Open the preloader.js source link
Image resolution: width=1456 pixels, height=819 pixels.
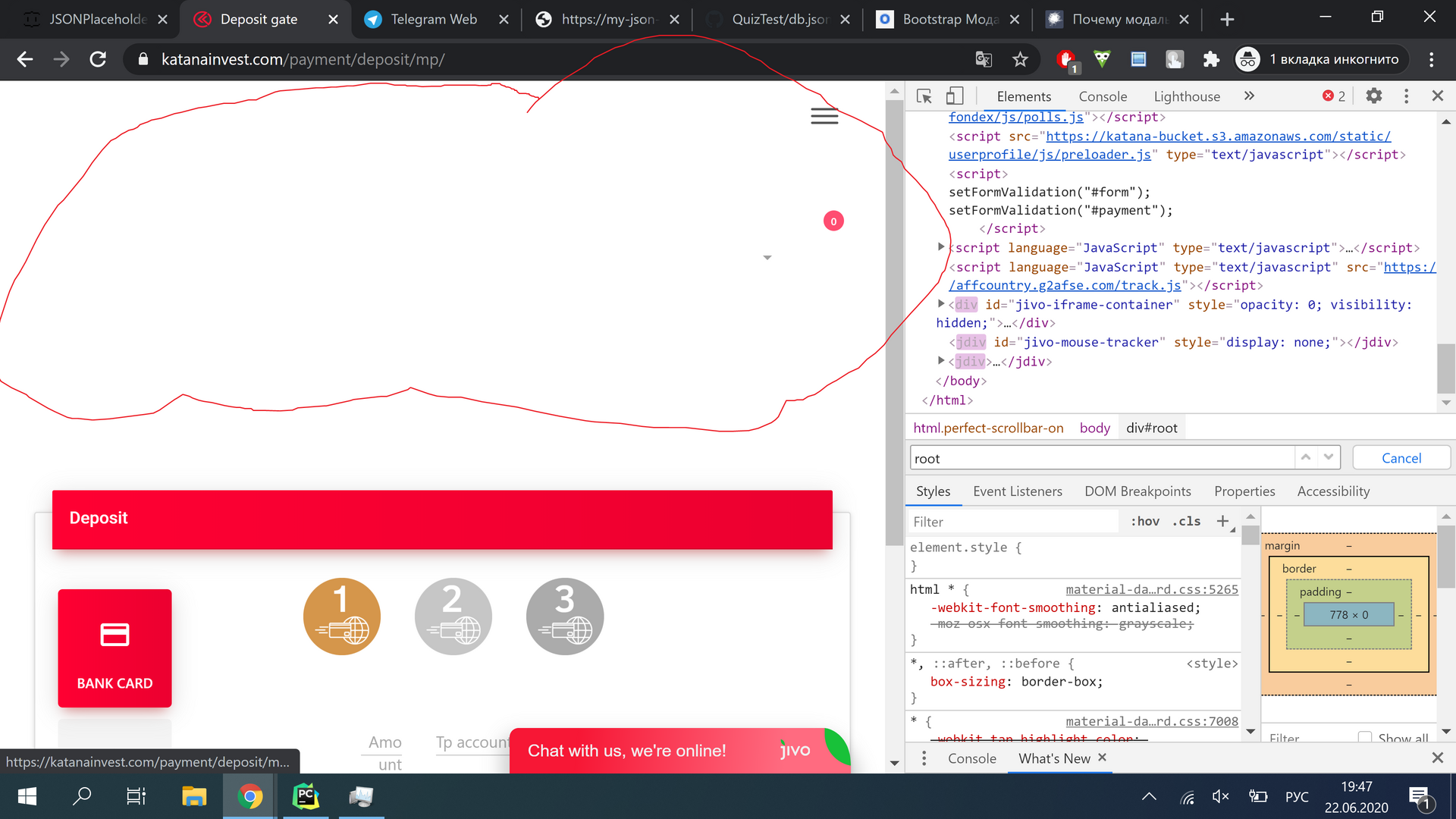pos(1050,155)
